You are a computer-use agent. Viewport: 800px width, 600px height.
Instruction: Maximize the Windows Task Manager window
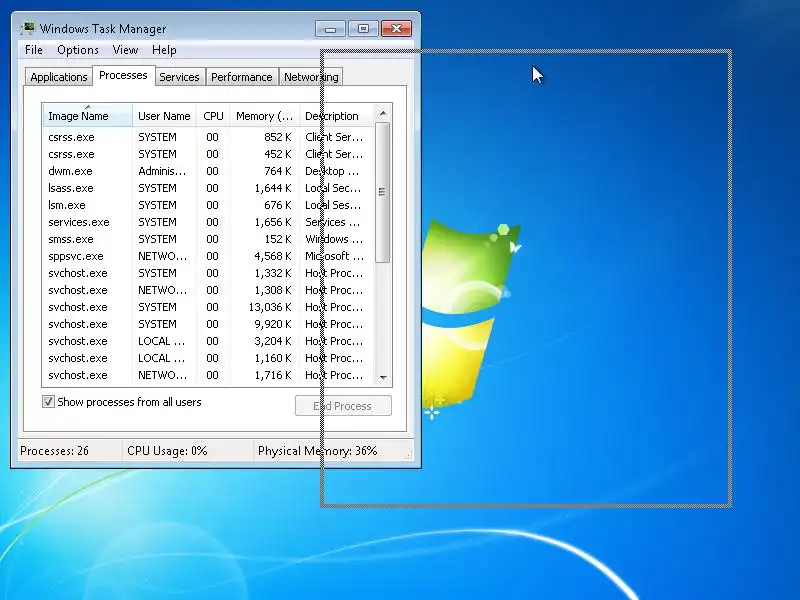pos(363,29)
